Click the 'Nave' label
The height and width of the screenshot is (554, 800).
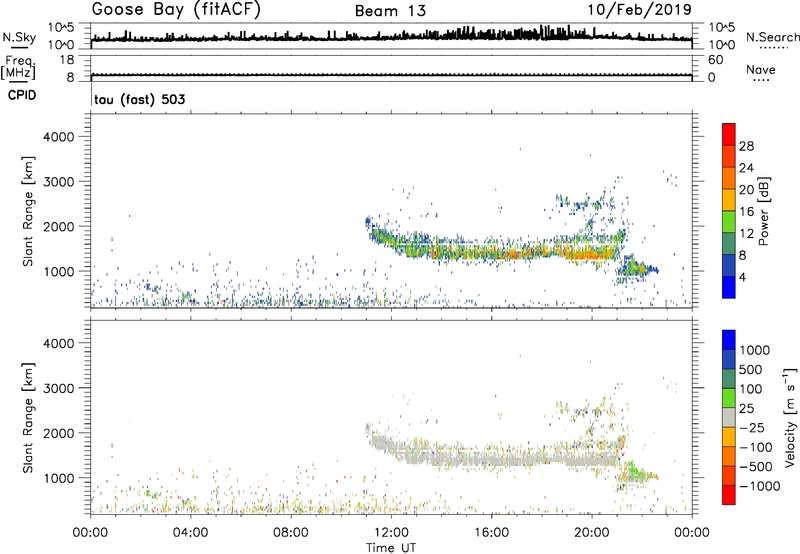coord(761,69)
